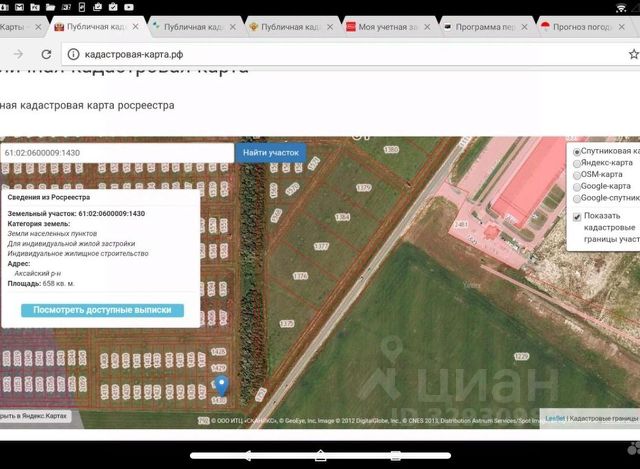Switch to the Карты tab
The image size is (640, 469).
(16, 27)
